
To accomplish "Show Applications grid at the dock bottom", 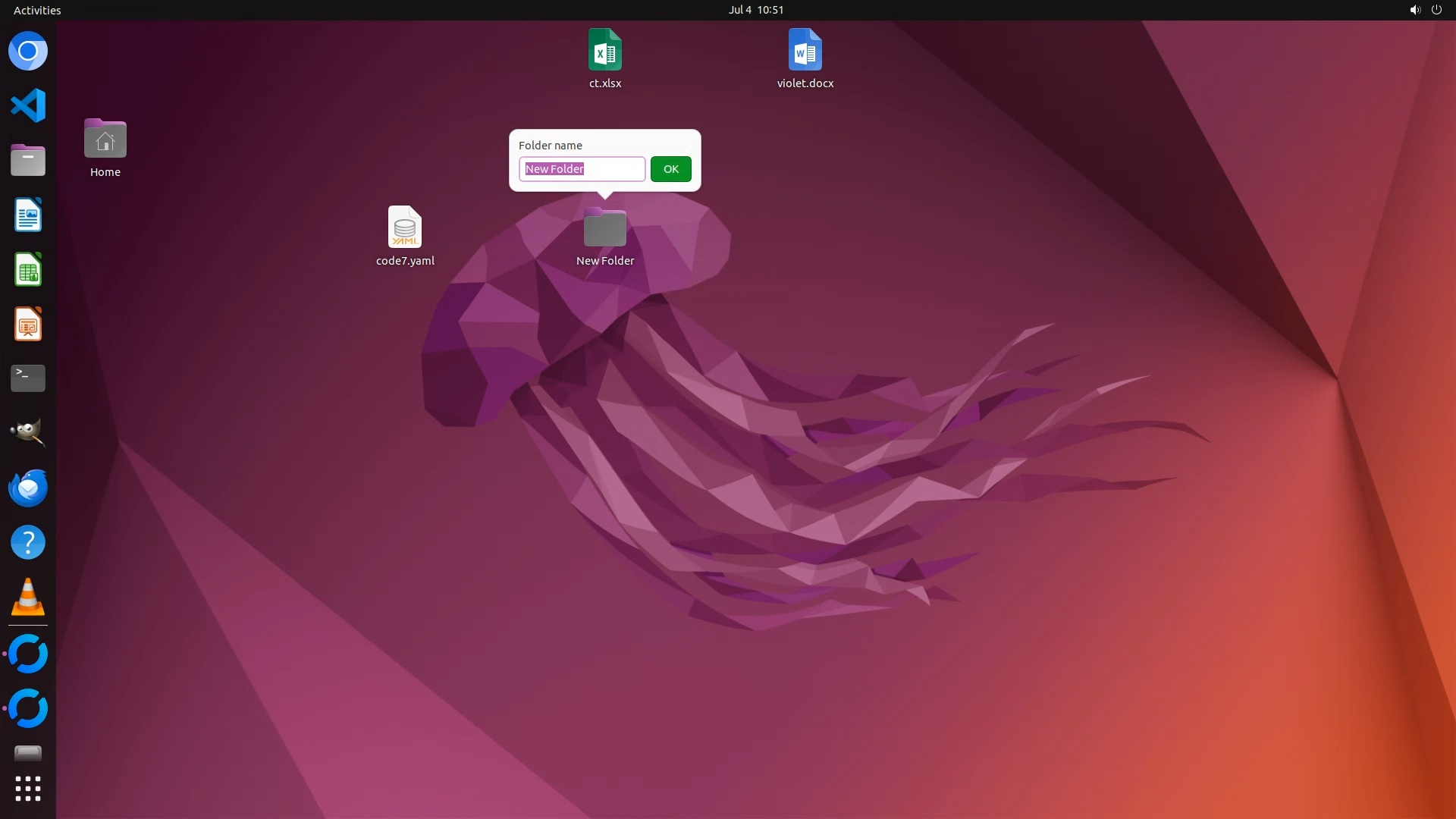I will click(x=28, y=789).
